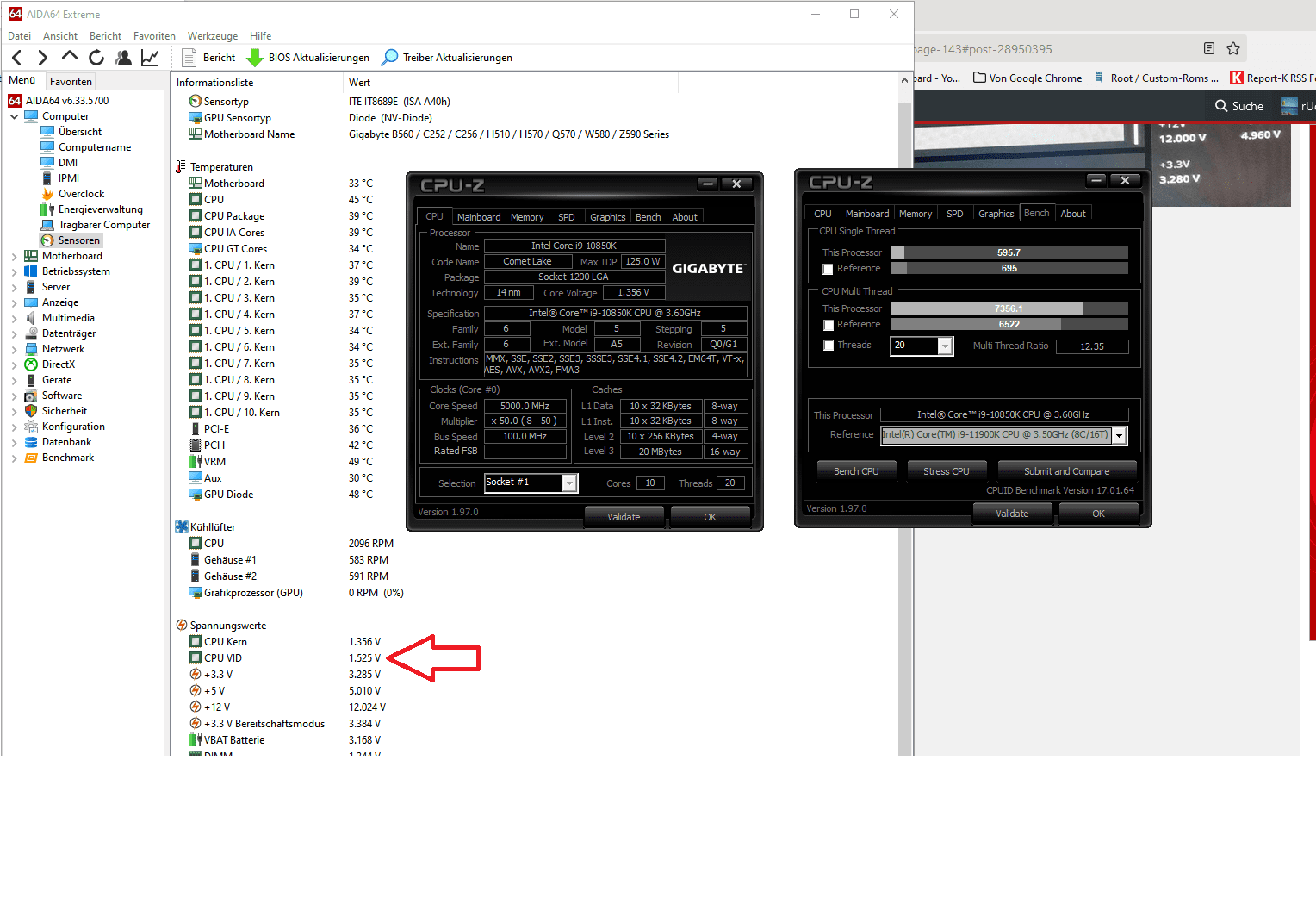The width and height of the screenshot is (1316, 922).
Task: Expand the Multimedia tree node
Action: click(15, 318)
